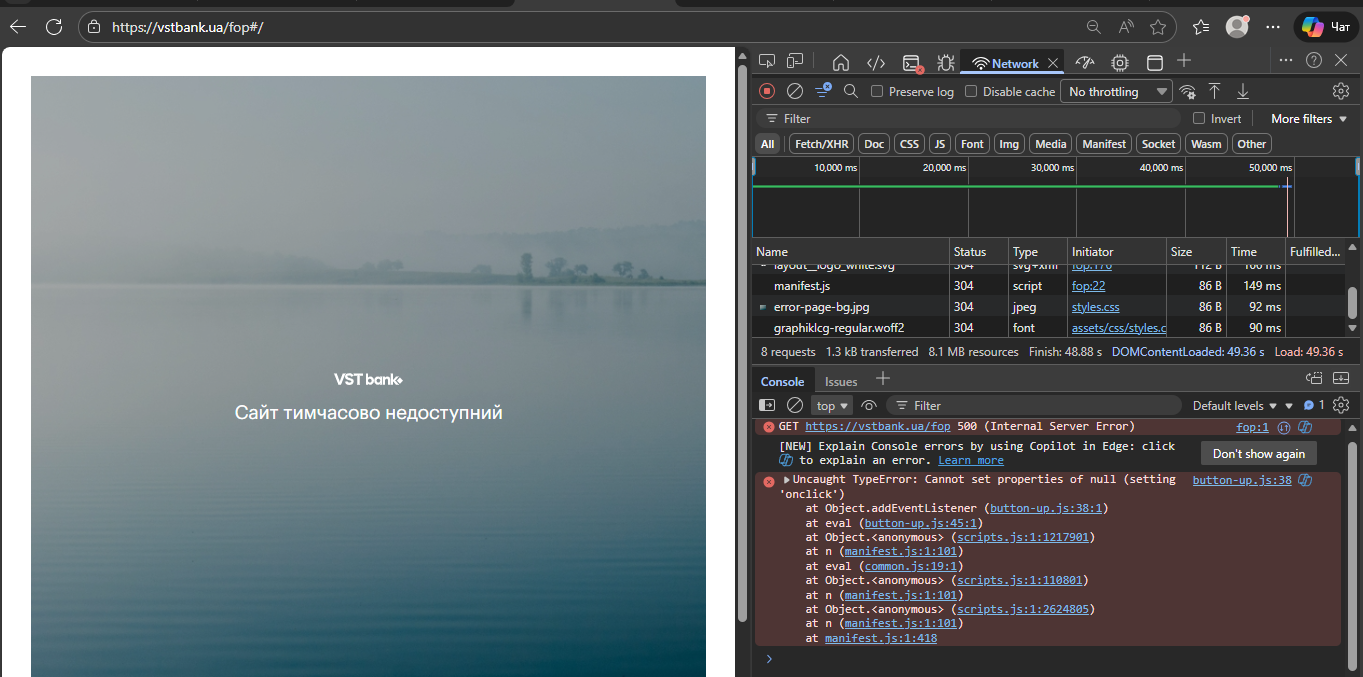The width and height of the screenshot is (1363, 677).
Task: Open DevTools customize ellipsis menu
Action: [1287, 61]
